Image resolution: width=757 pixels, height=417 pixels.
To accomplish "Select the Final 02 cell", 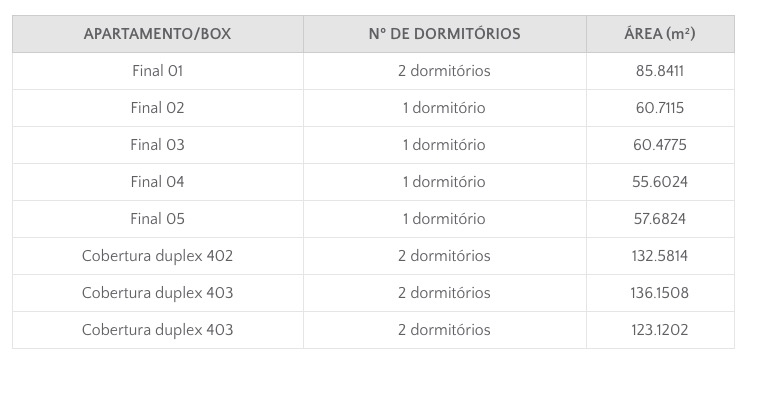I will tap(157, 108).
